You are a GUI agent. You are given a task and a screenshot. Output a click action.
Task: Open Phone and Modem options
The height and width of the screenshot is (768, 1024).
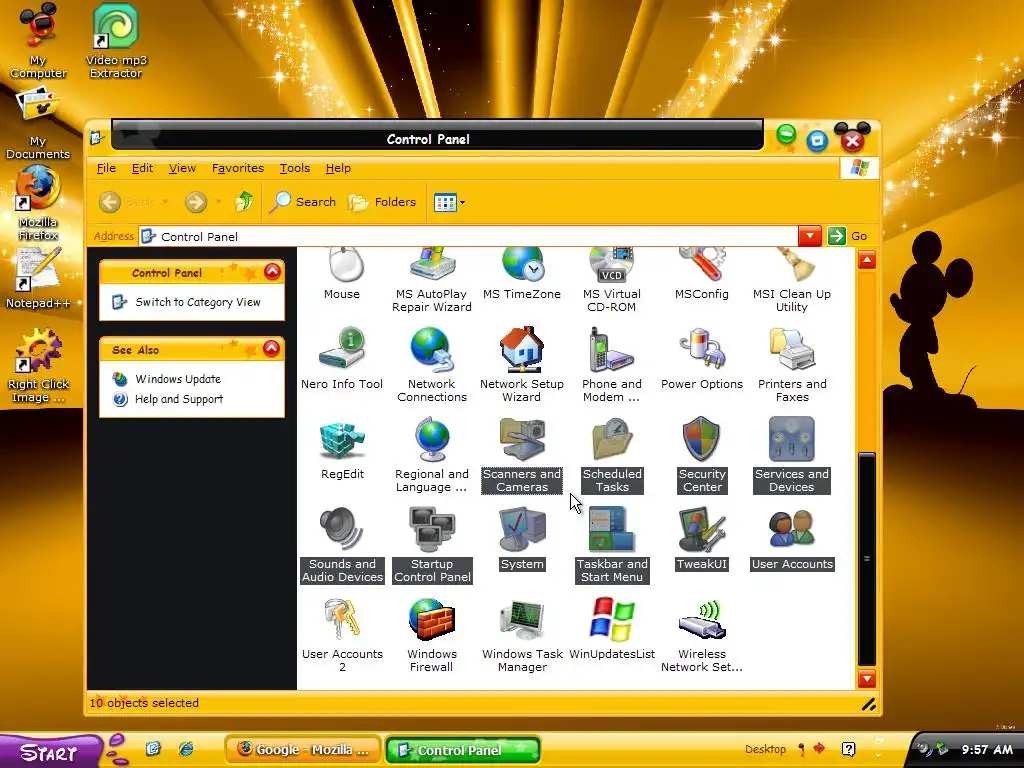612,364
